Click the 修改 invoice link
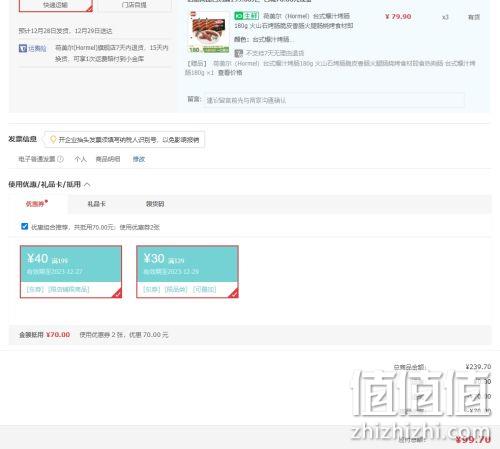This screenshot has width=500, height=449. pyautogui.click(x=139, y=159)
